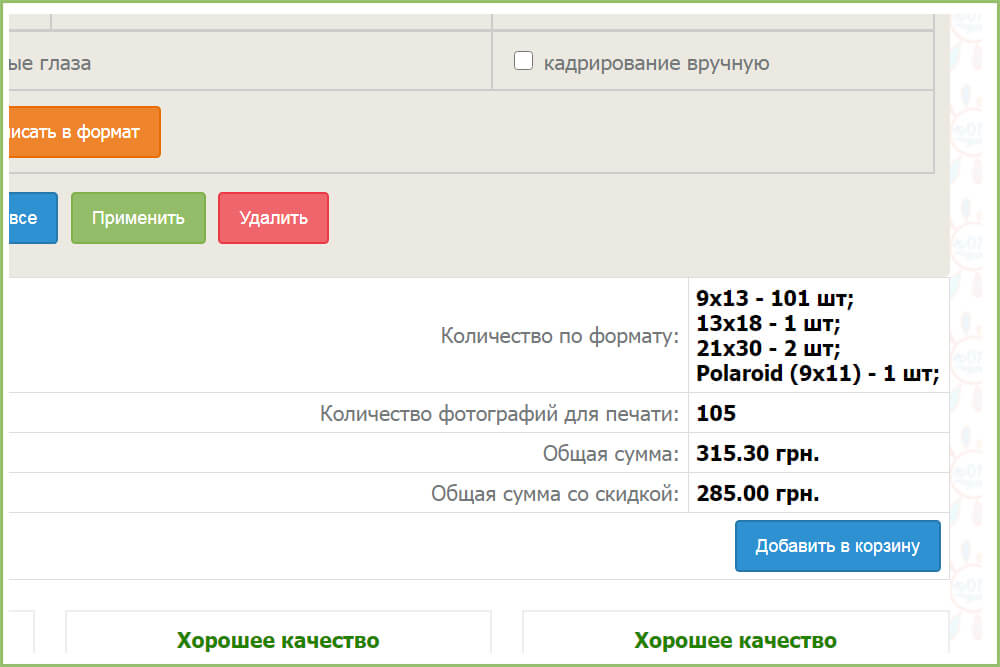
Task: Click the discounted total 285.00 грн.
Action: coord(757,493)
